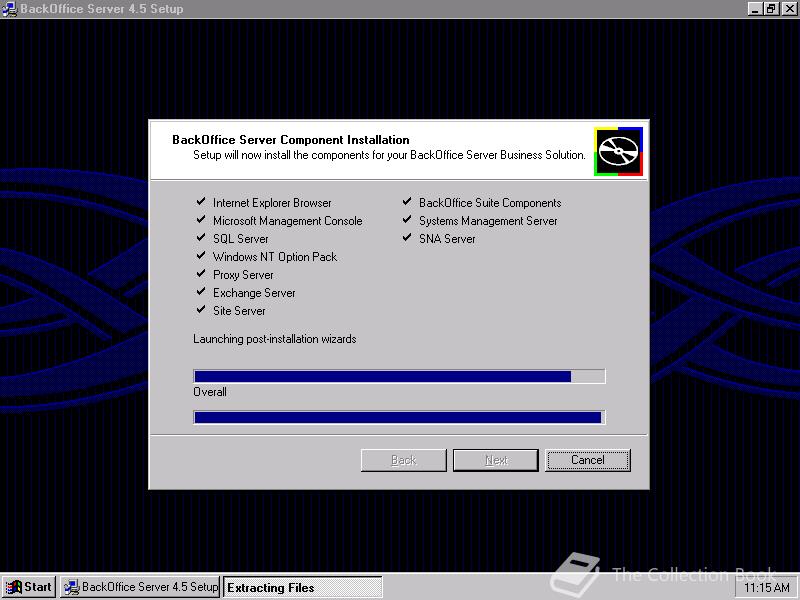The height and width of the screenshot is (600, 800).
Task: Click the current task progress bar
Action: point(399,377)
